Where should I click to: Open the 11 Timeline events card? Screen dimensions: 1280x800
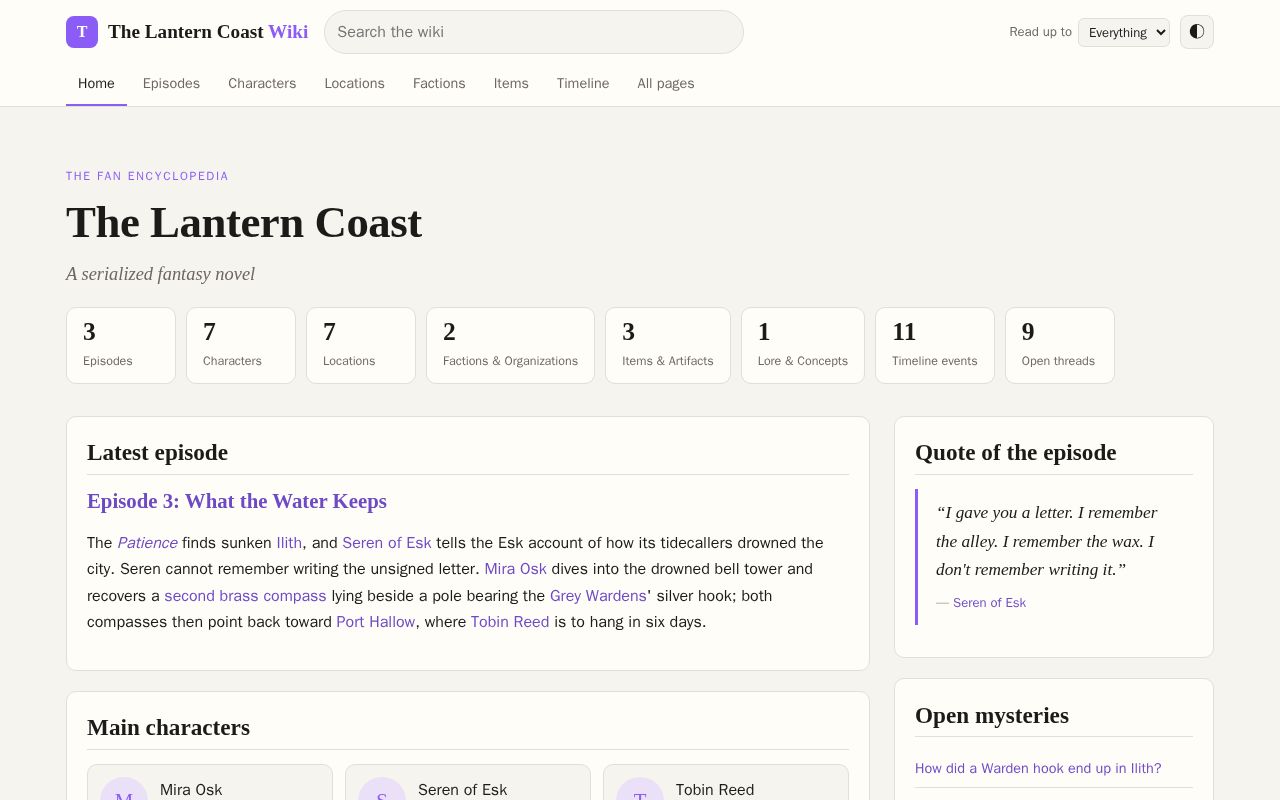(935, 345)
